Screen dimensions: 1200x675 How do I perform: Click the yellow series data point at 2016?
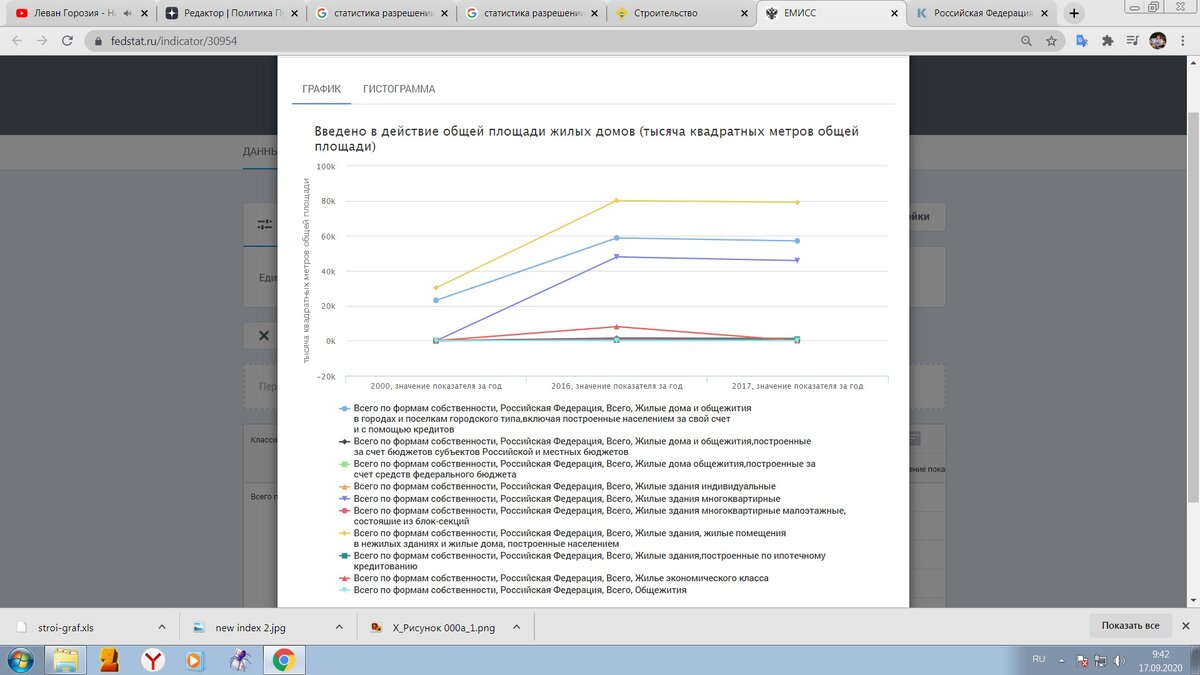point(617,200)
